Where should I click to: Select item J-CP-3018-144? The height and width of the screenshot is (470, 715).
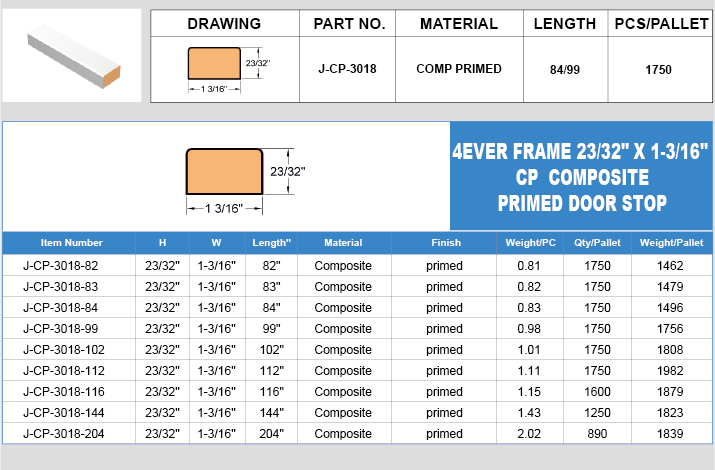(64, 413)
